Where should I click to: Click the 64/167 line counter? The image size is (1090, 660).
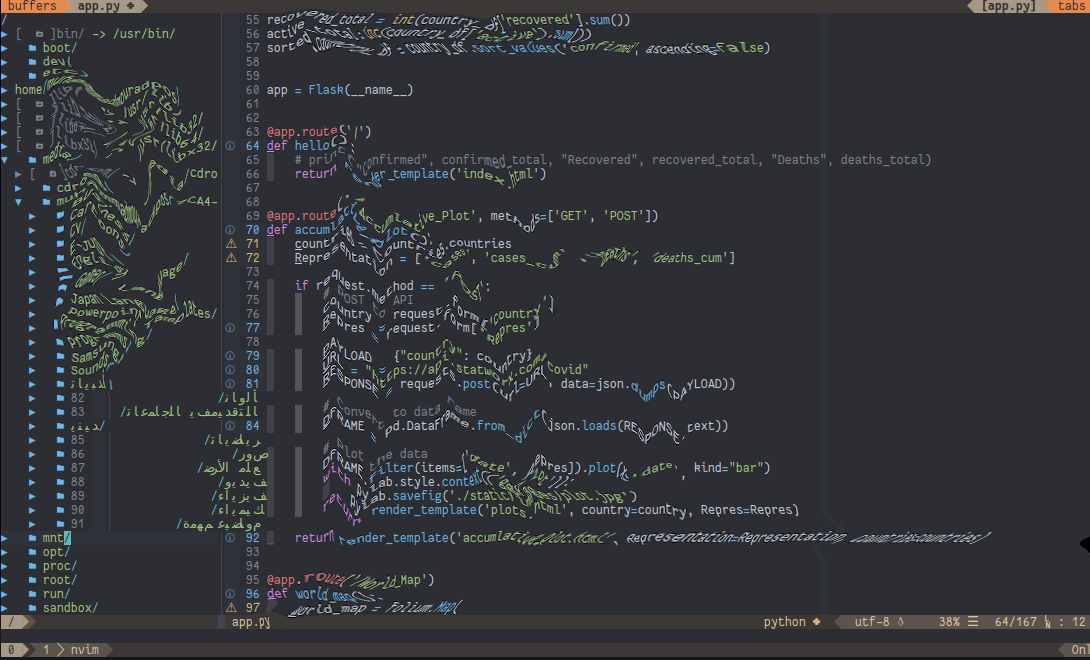pos(1016,622)
